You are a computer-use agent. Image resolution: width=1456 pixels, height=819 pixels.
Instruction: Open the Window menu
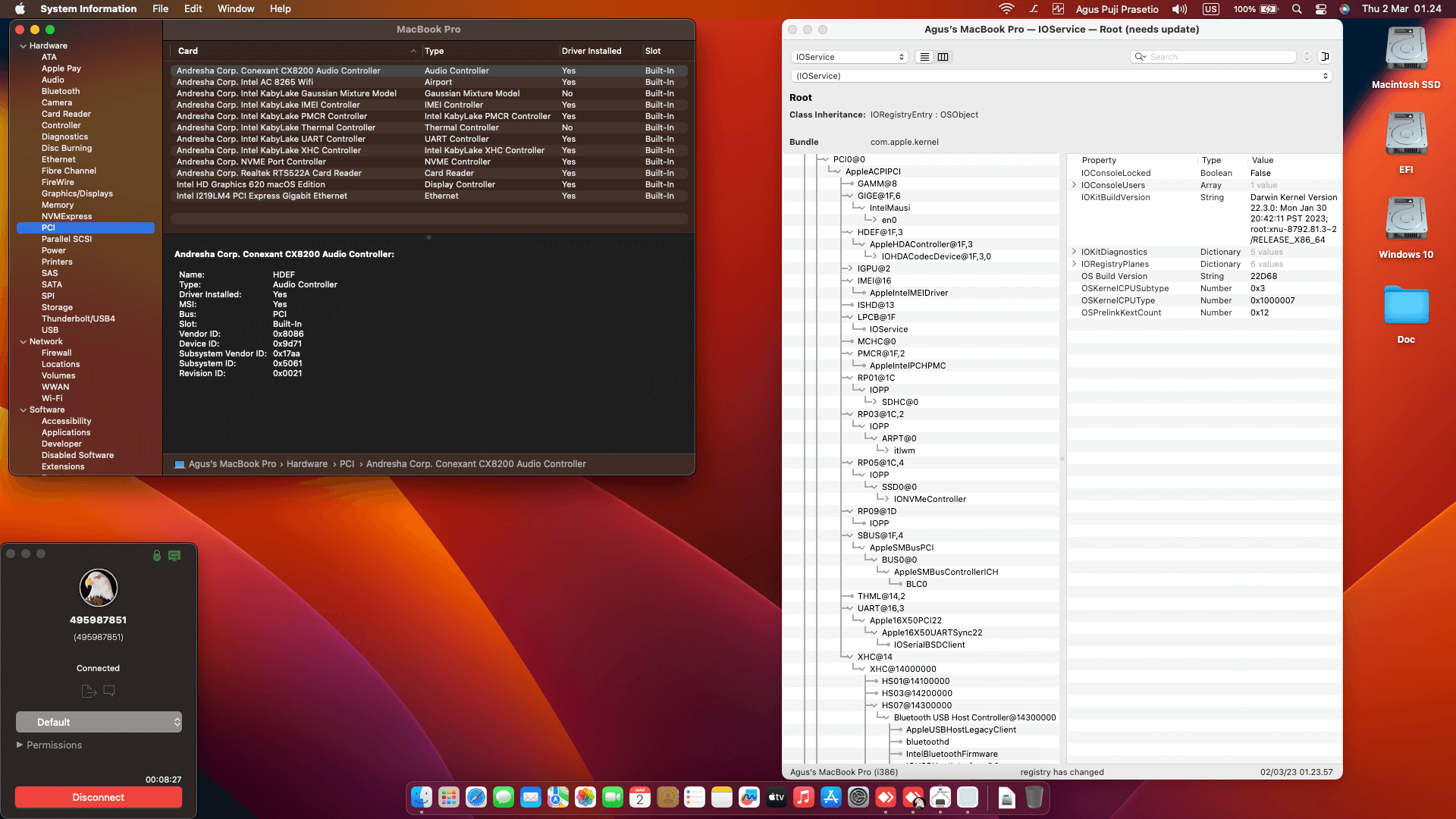pos(235,8)
